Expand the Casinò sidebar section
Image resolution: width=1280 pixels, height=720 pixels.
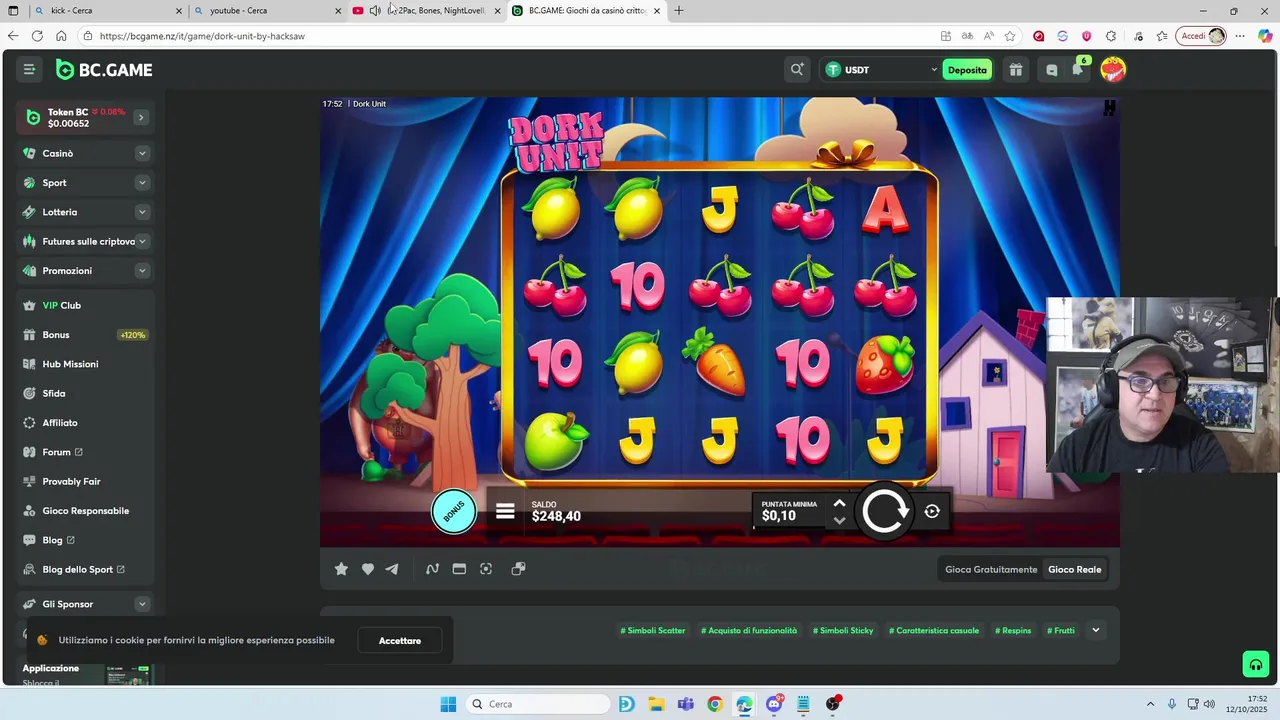(142, 153)
